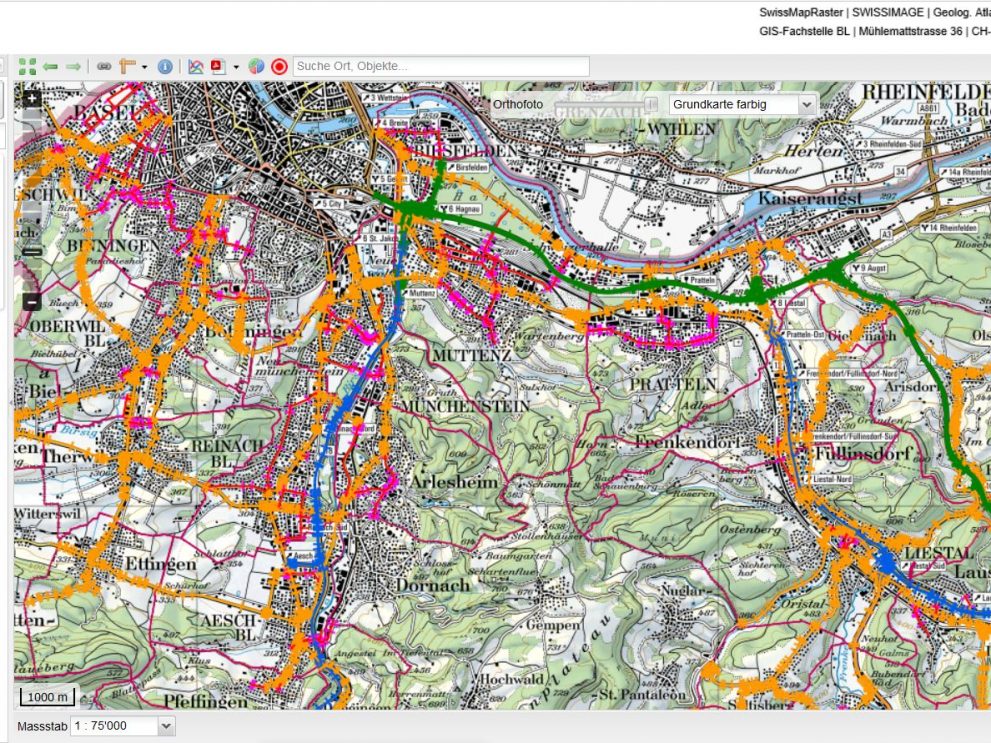Open the Grundkarte farbig basemap dropdown
Screen dimensions: 991x743
coord(742,104)
